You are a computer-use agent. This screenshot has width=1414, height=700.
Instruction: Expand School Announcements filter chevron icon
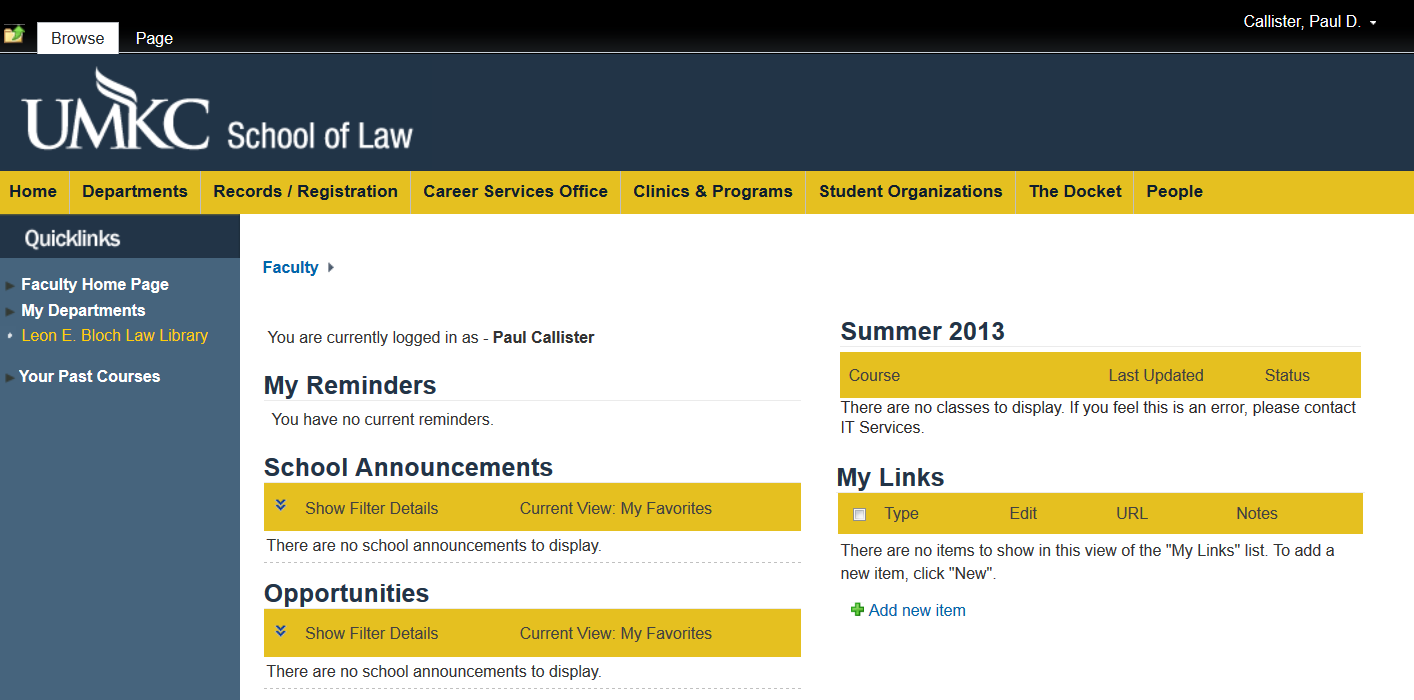281,506
